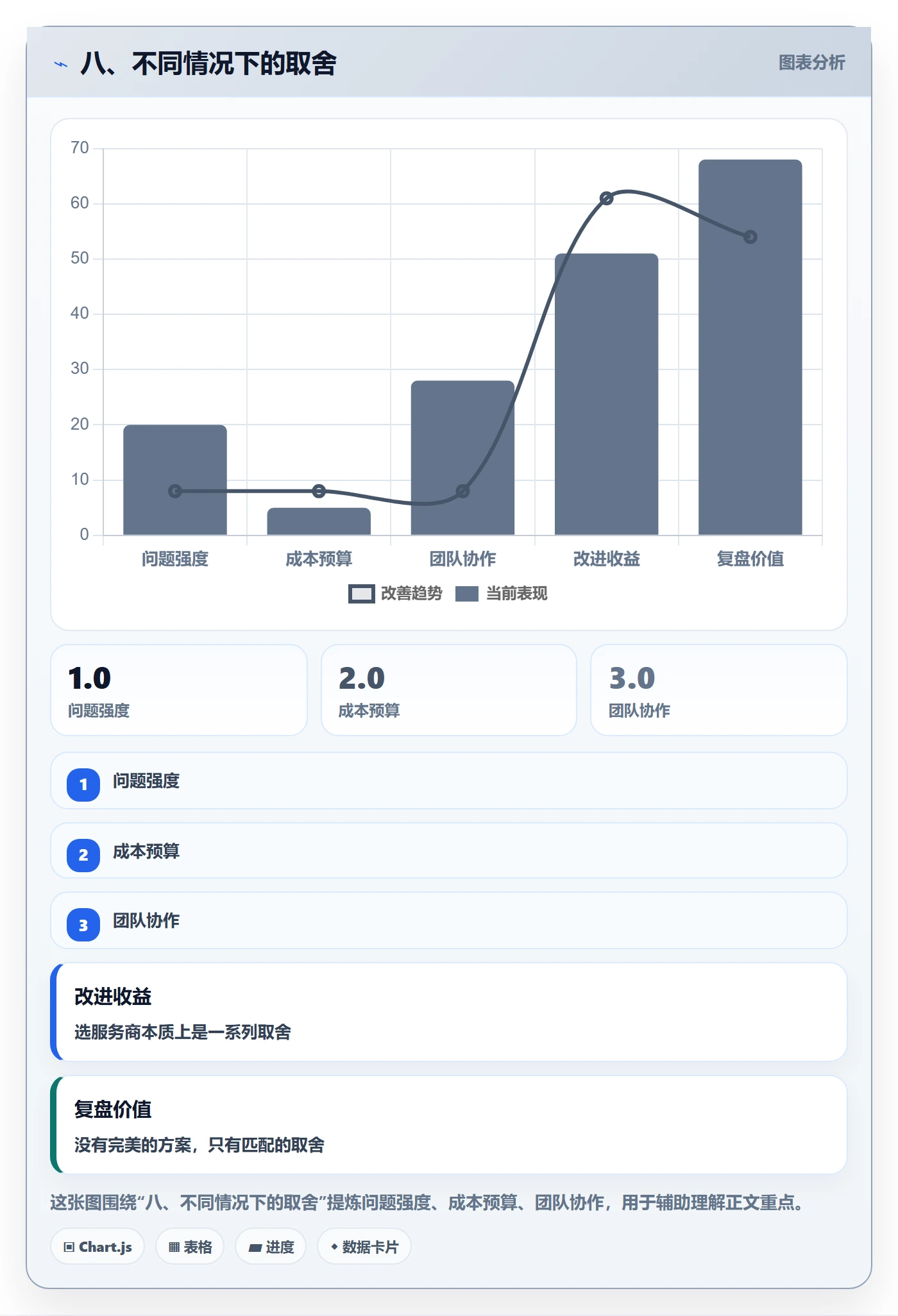Click the 表格 tag chip
The width and height of the screenshot is (898, 1316).
[190, 1247]
